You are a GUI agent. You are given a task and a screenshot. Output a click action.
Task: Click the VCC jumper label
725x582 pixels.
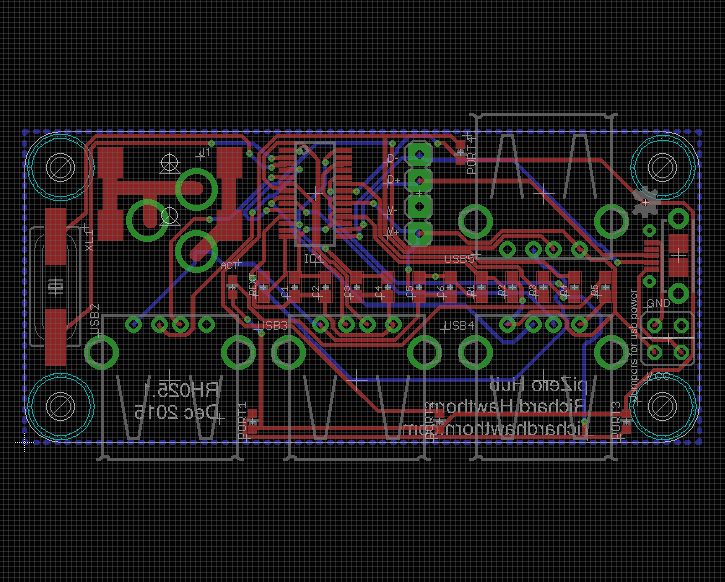(658, 377)
